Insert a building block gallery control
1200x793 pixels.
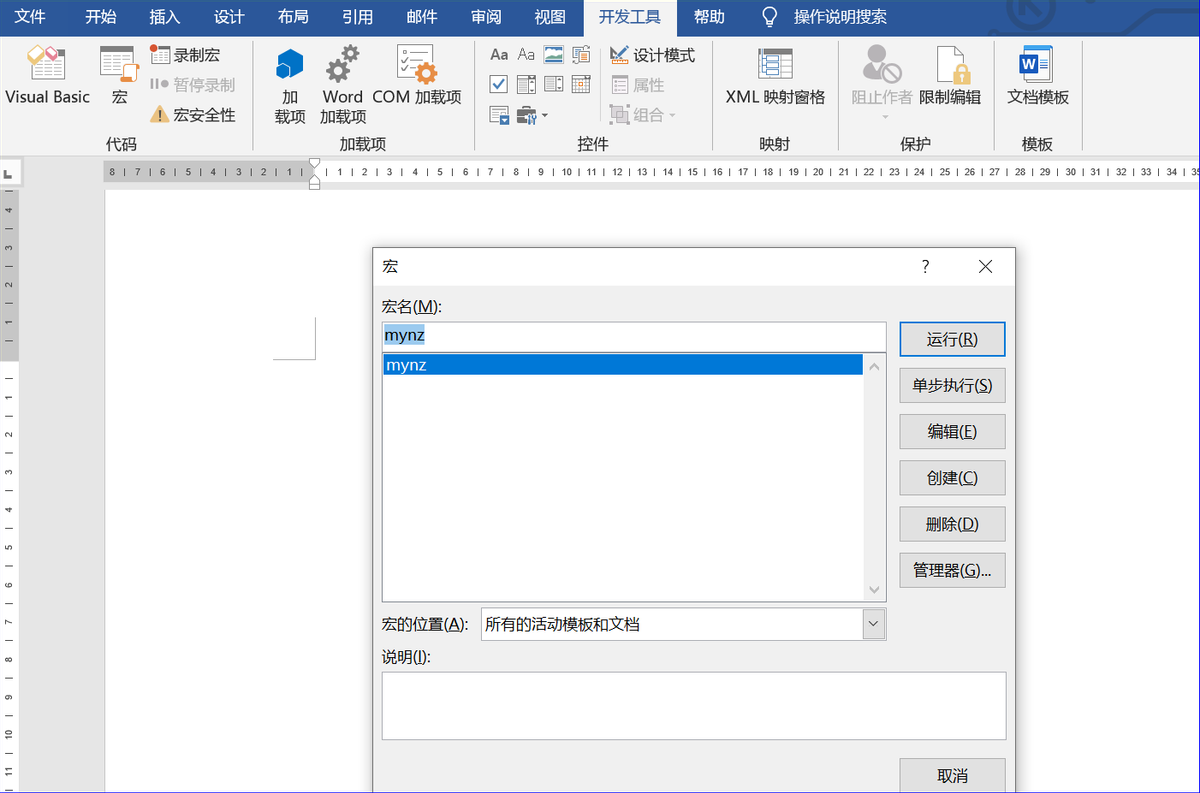[x=580, y=55]
